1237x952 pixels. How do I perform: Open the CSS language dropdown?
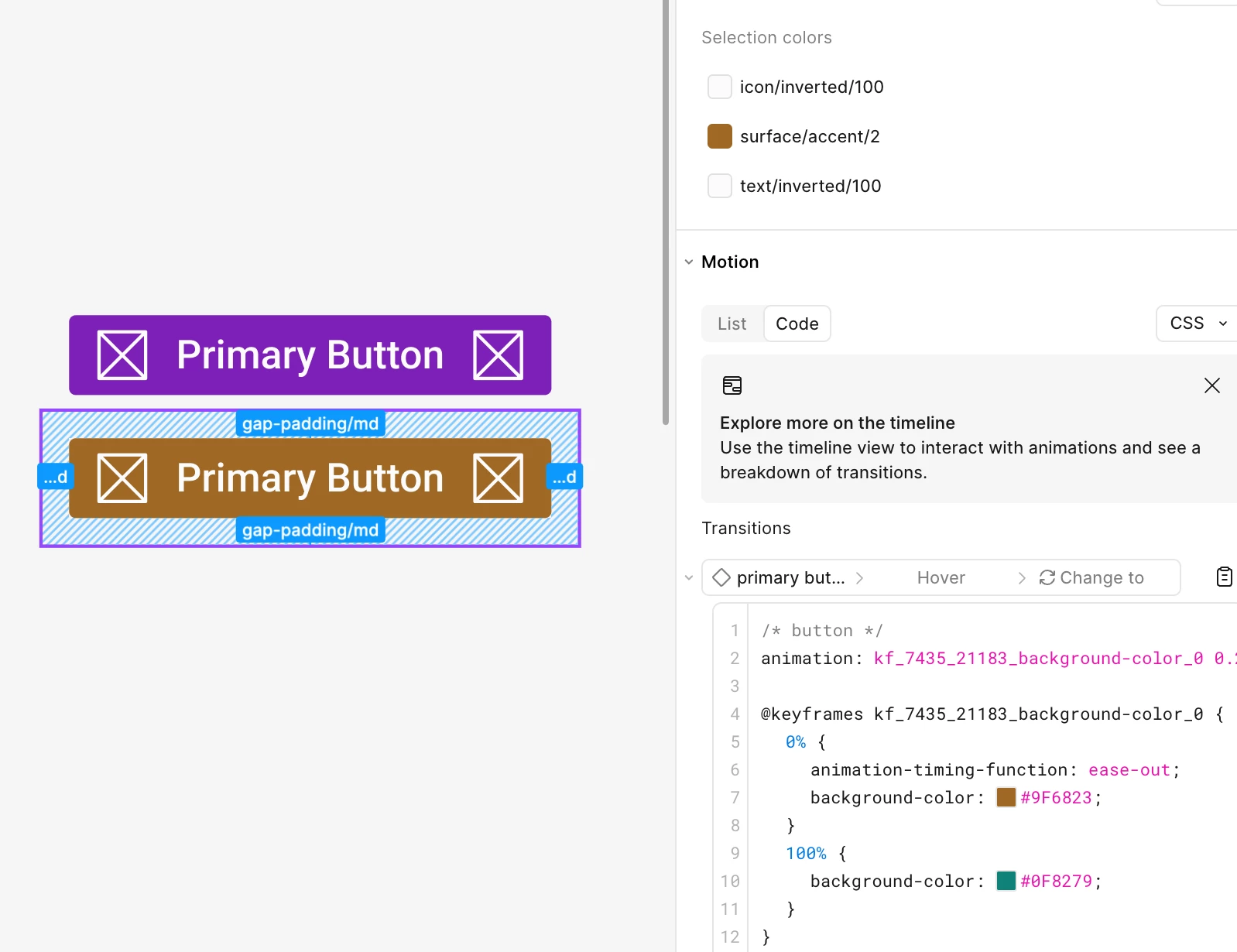pyautogui.click(x=1198, y=324)
